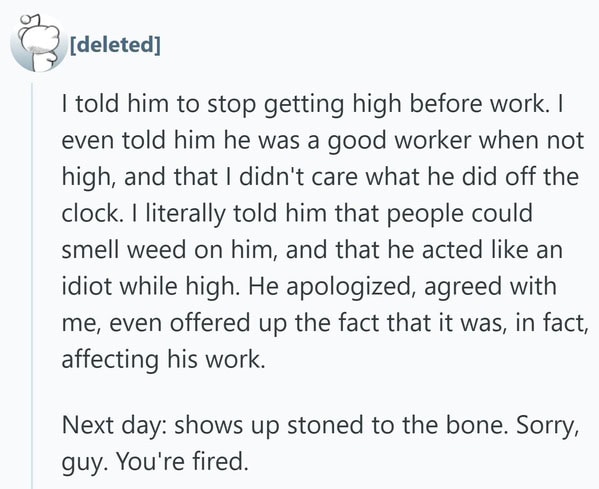Viewport: 599px width, 489px height.
Task: Click the phrase 'agreed with' in the comment
Action: point(490,287)
